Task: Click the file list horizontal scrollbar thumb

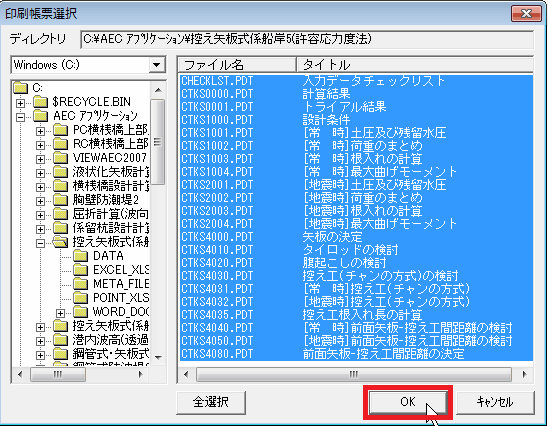Action: pyautogui.click(x=354, y=375)
